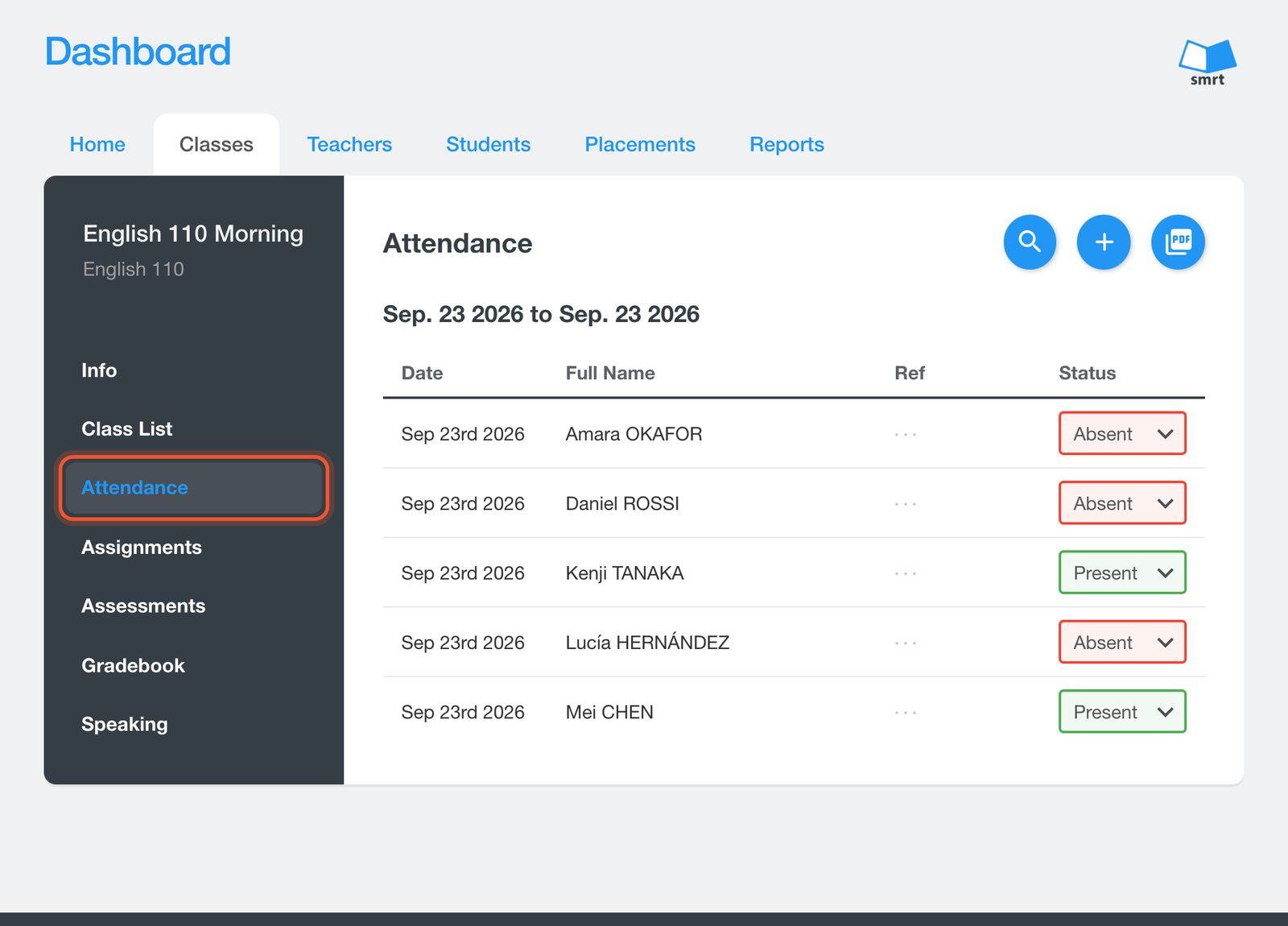Click the name Amara OKAFOR
Screen dimensions: 1288x926
coord(634,434)
